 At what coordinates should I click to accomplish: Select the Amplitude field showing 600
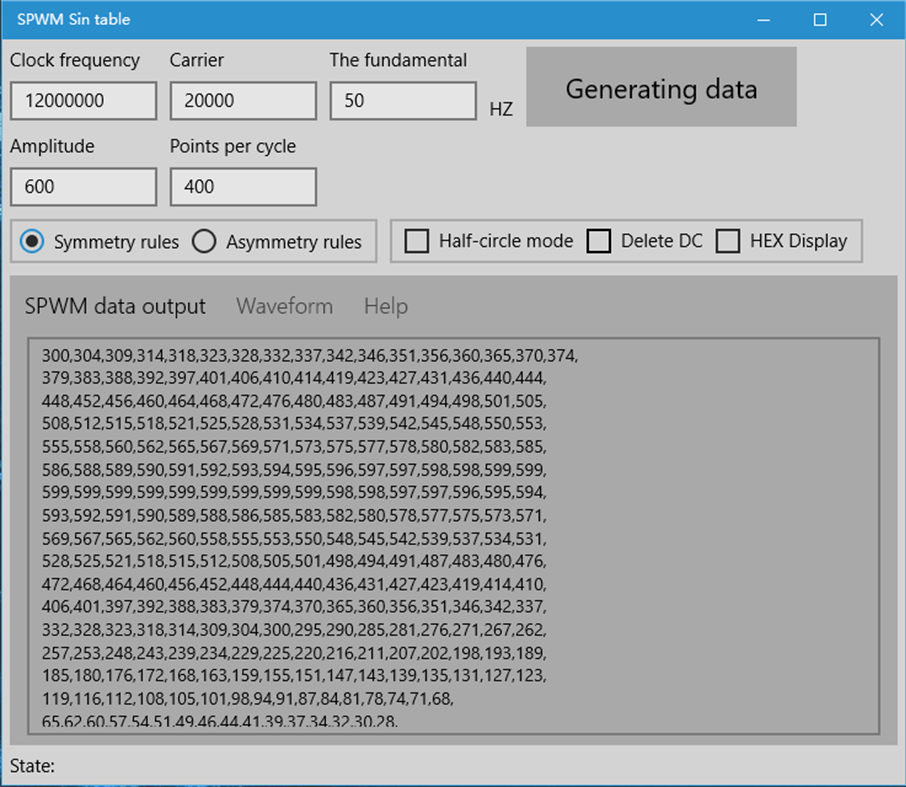tap(83, 187)
